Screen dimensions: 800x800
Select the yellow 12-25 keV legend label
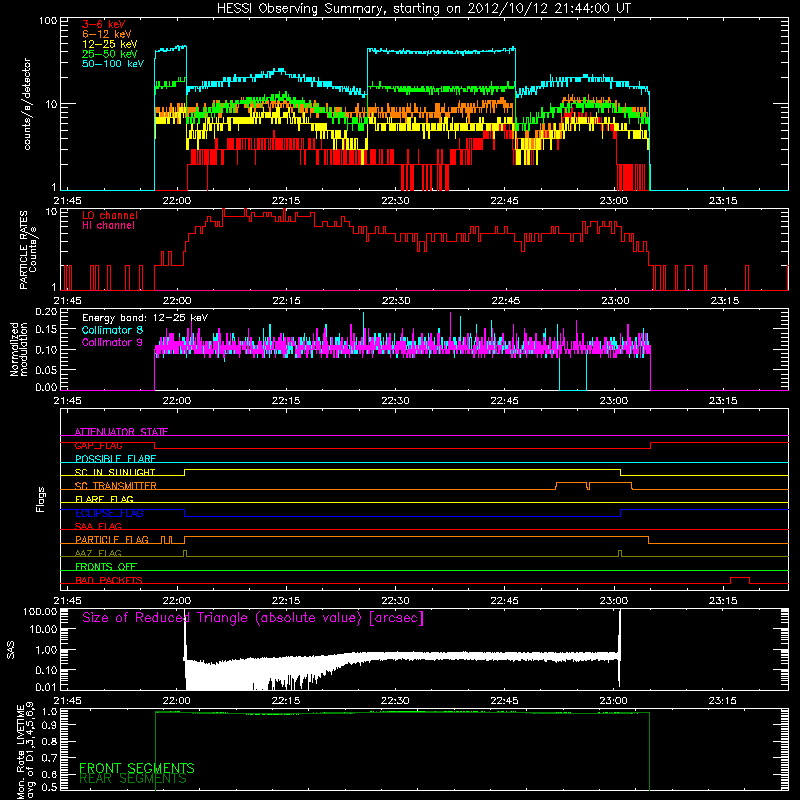pos(110,44)
